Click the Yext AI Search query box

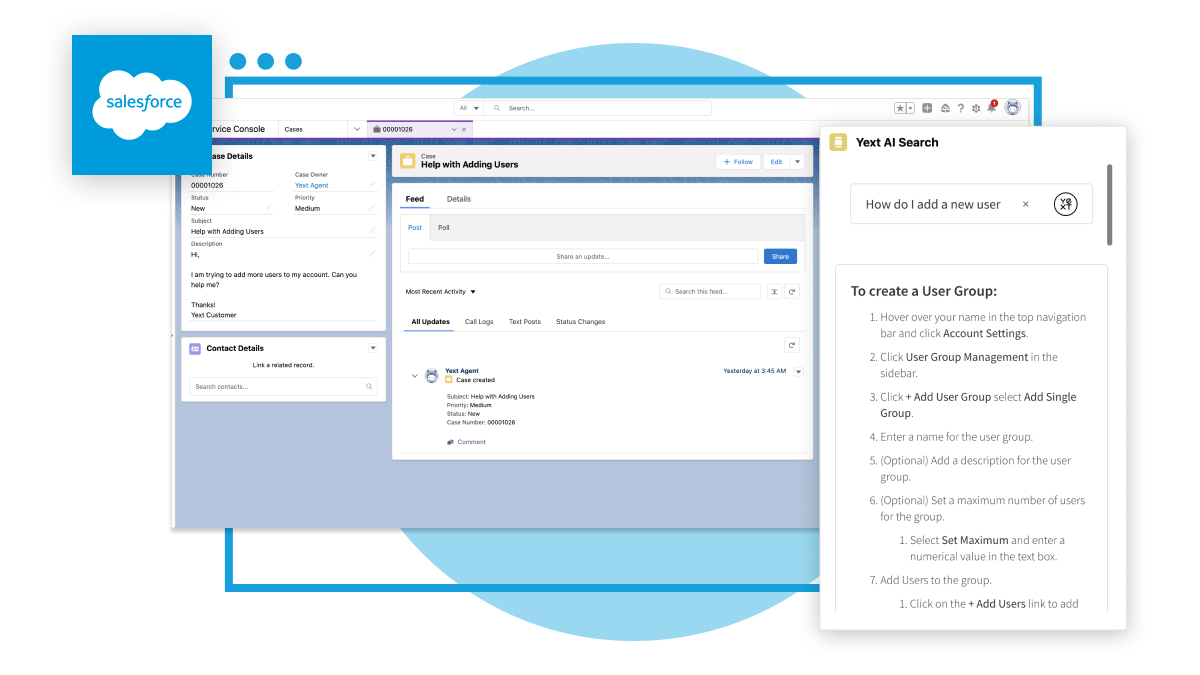pyautogui.click(x=971, y=204)
